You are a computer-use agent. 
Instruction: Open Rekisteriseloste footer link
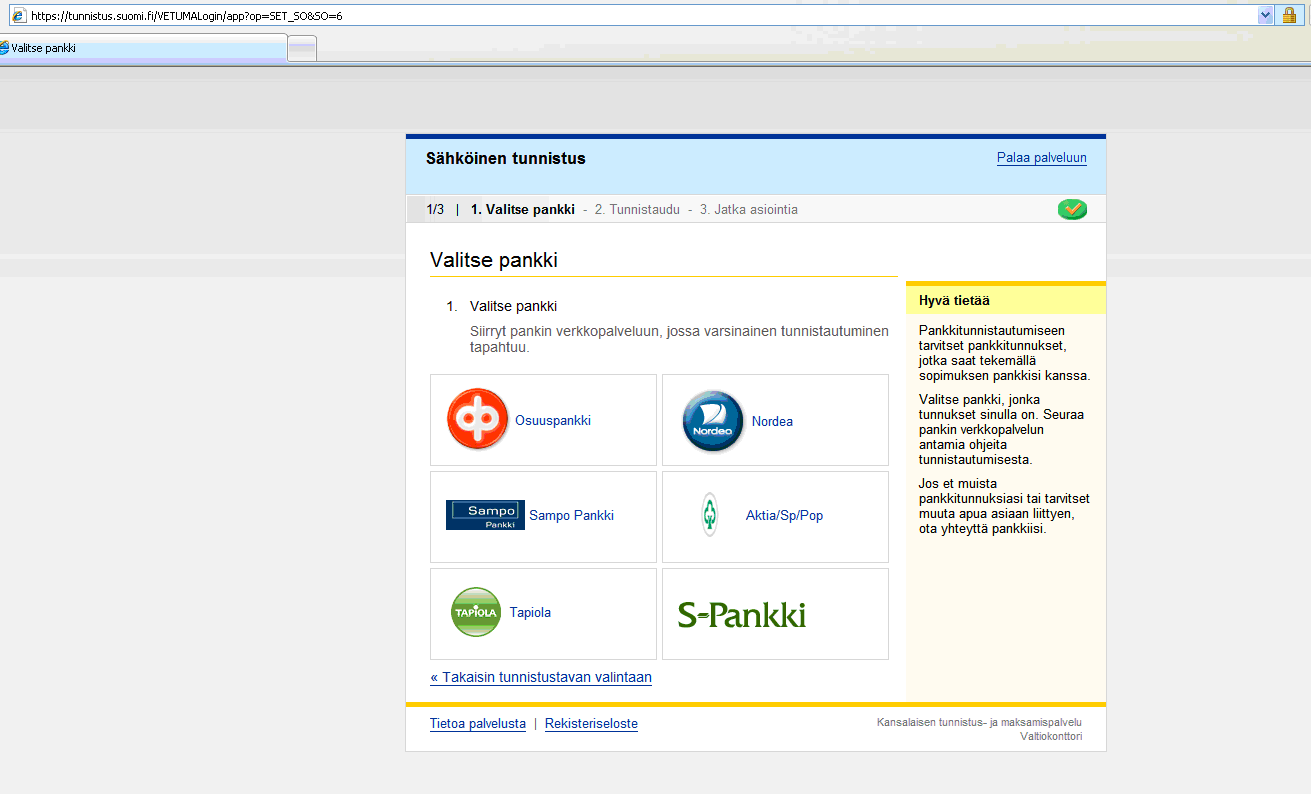591,724
